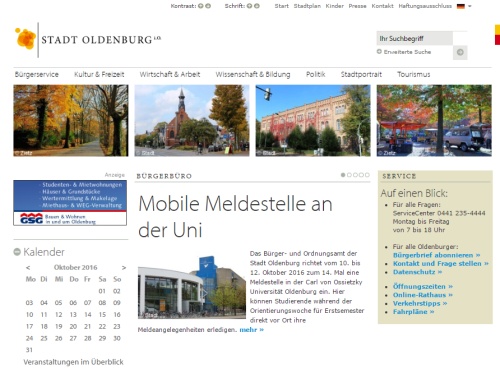Select day 01 in the Oktober calendar
The image size is (500, 369).
point(102,291)
